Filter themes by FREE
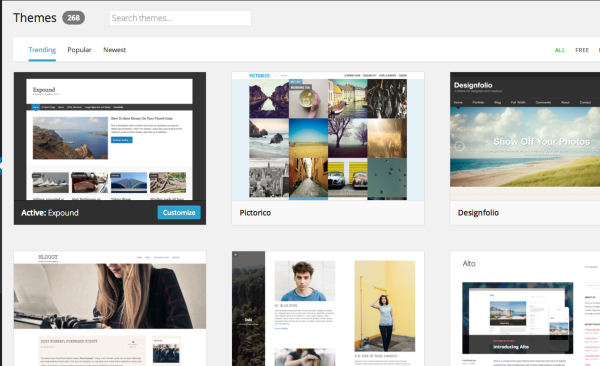This screenshot has height=366, width=600. point(582,50)
